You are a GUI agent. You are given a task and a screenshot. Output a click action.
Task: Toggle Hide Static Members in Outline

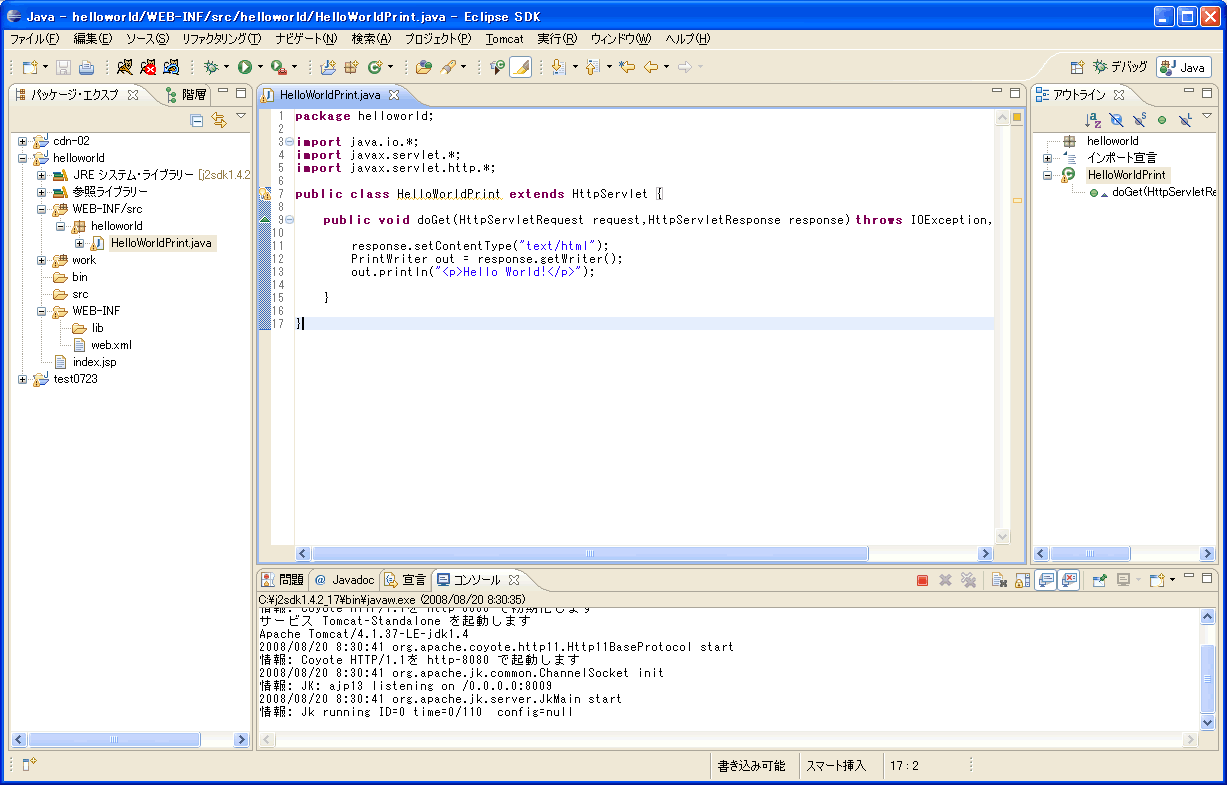[1139, 120]
